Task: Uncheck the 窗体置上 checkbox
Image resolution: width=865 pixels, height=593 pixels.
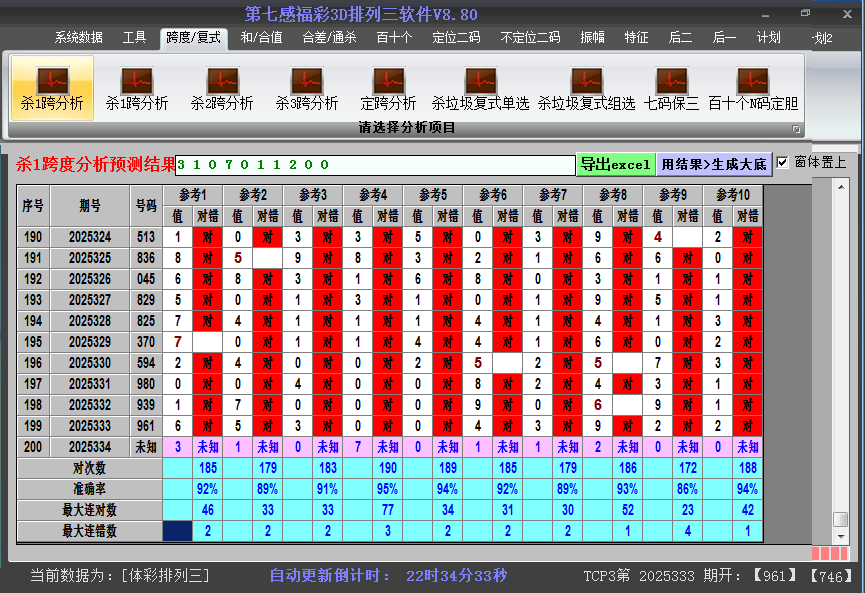Action: [x=783, y=162]
